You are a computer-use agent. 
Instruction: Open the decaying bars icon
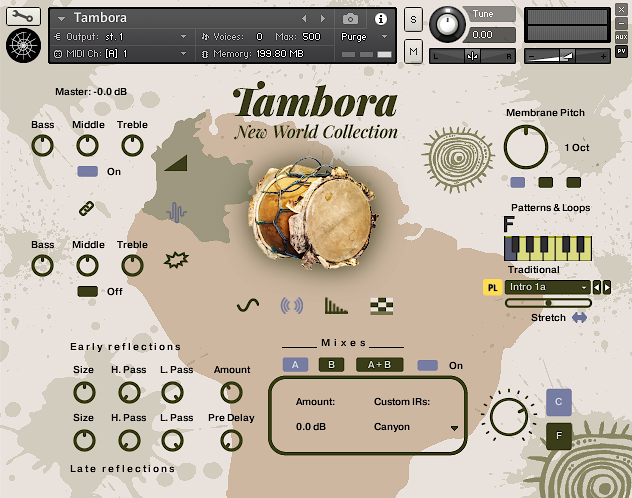336,306
